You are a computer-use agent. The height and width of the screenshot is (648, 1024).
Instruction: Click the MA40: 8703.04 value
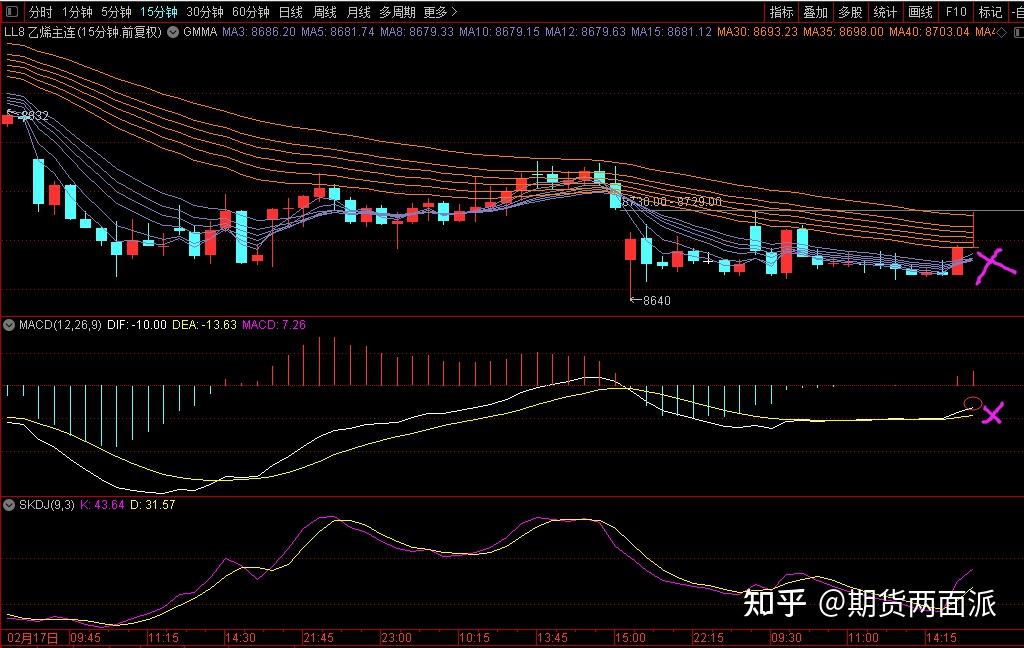click(929, 31)
